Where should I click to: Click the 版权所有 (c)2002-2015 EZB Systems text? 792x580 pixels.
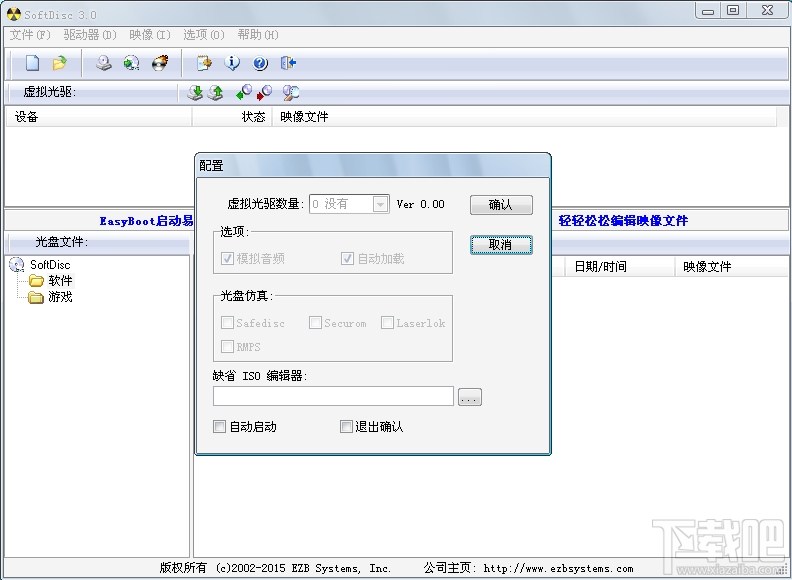point(276,568)
